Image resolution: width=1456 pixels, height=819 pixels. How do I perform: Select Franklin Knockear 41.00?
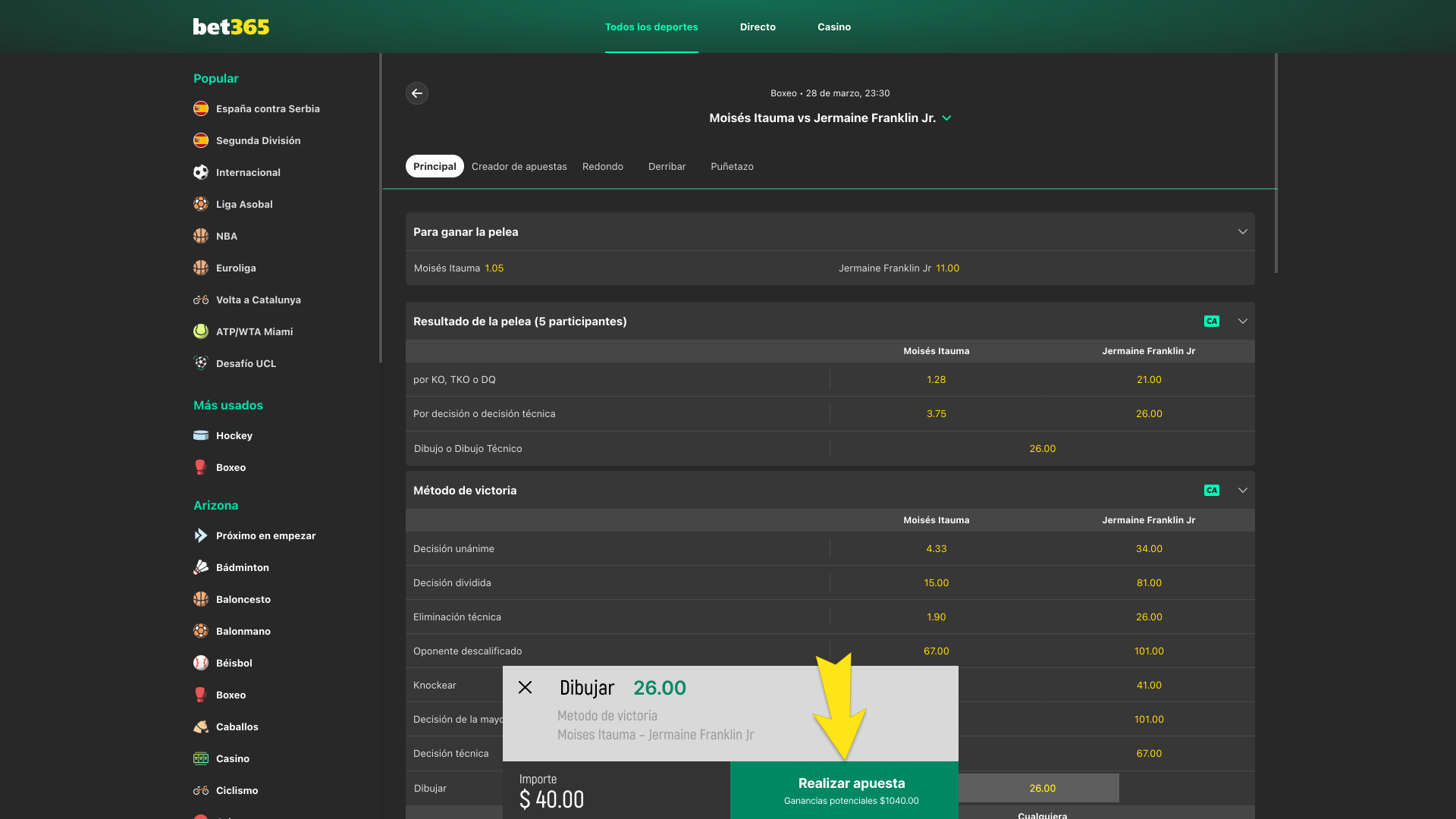pyautogui.click(x=1149, y=686)
